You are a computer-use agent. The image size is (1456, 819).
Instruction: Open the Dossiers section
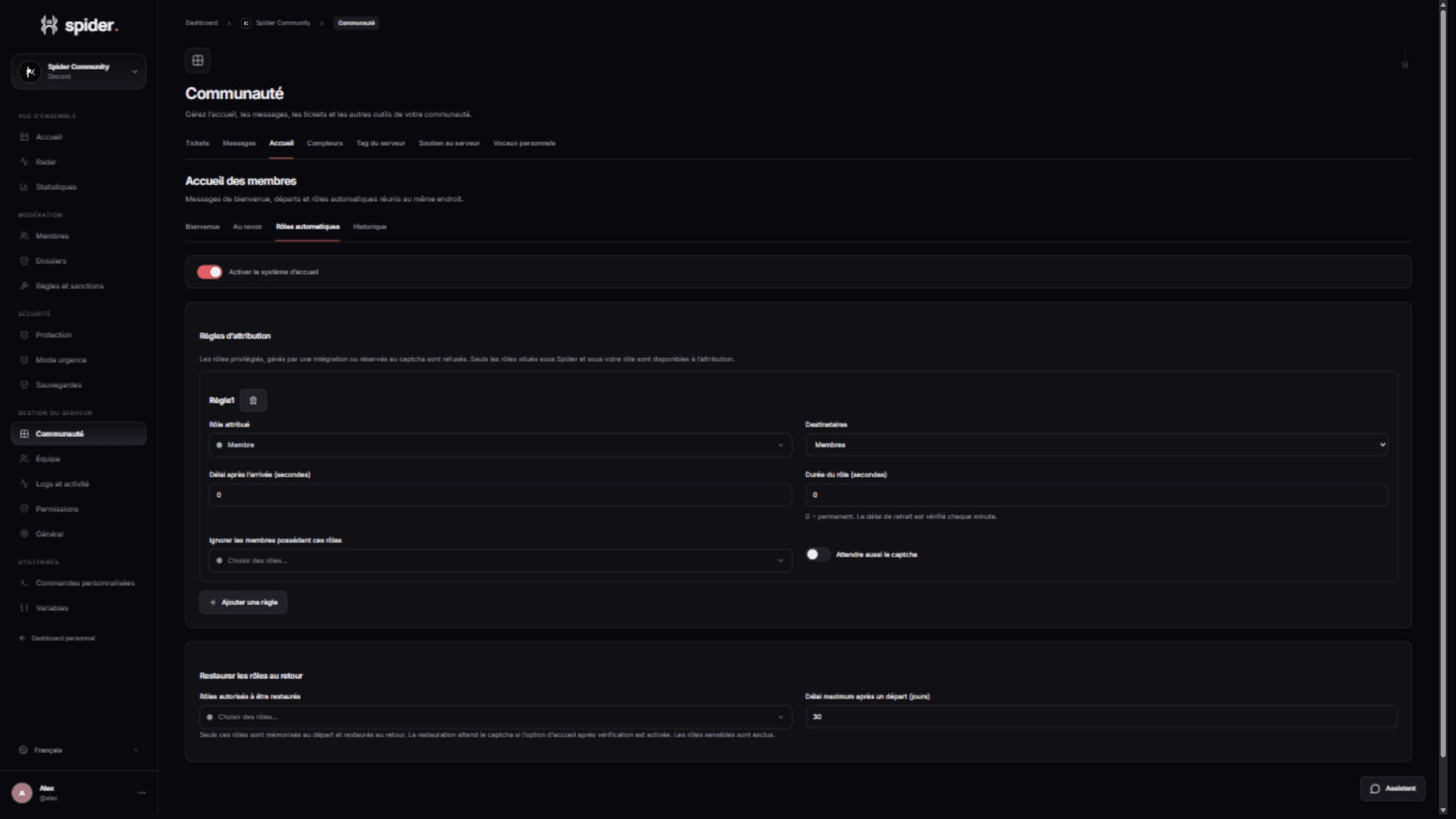78,261
